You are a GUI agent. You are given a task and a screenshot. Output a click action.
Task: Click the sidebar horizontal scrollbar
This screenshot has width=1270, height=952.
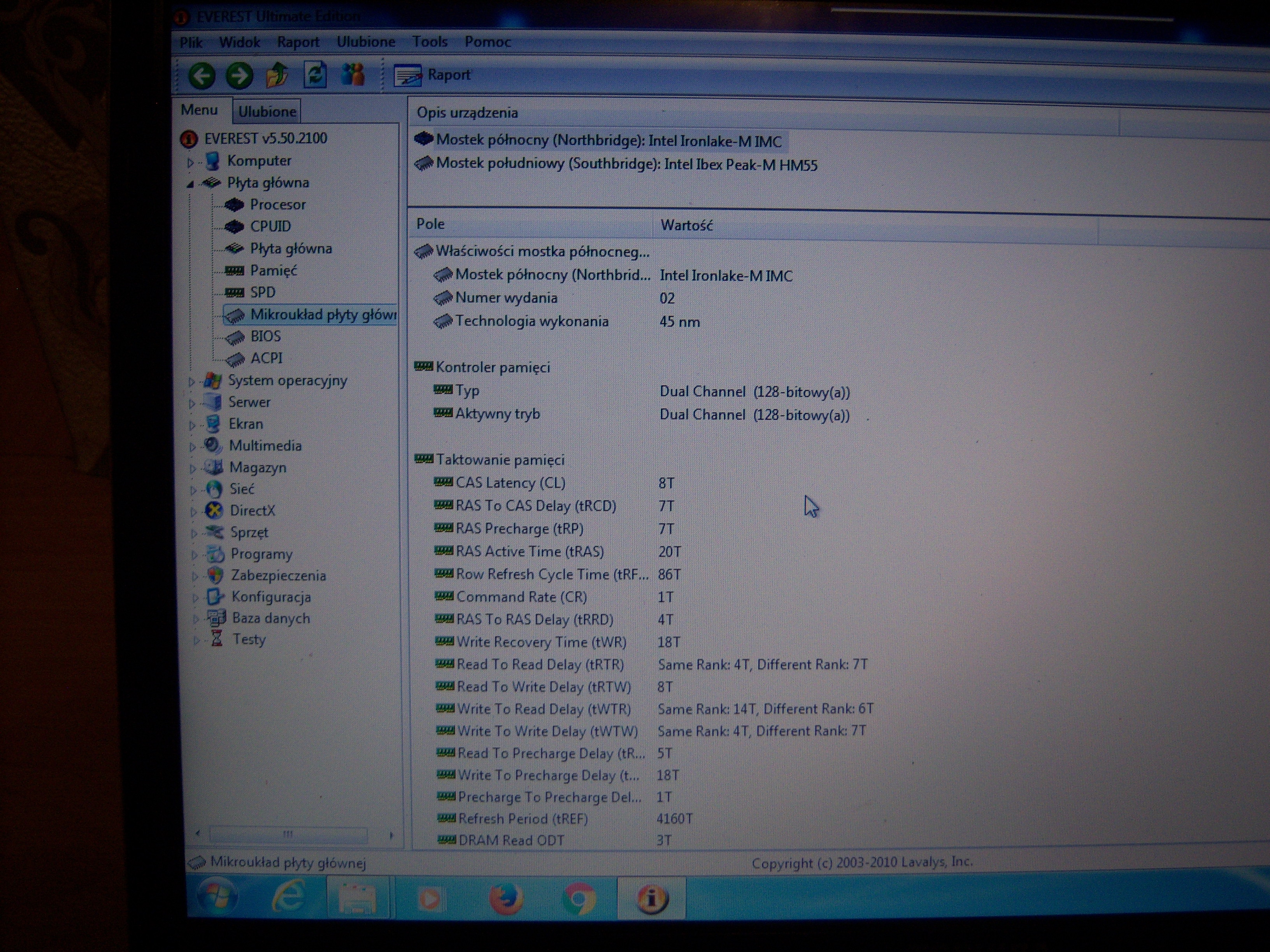pyautogui.click(x=288, y=834)
